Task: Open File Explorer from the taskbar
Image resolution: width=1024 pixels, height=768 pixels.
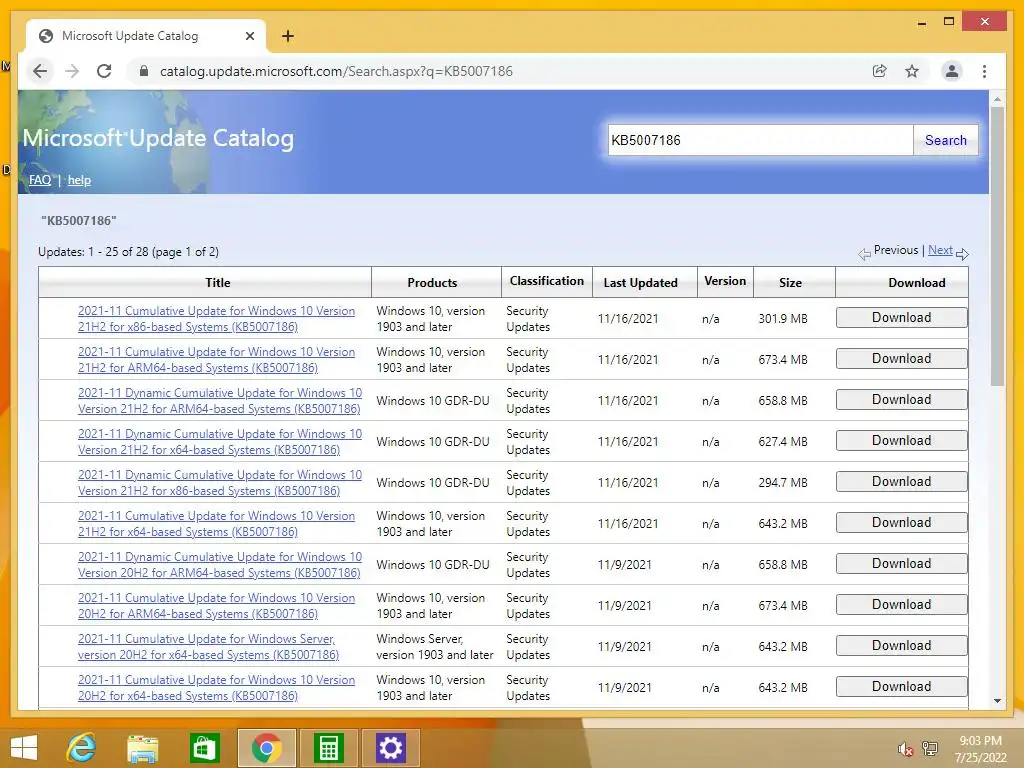Action: [x=143, y=748]
